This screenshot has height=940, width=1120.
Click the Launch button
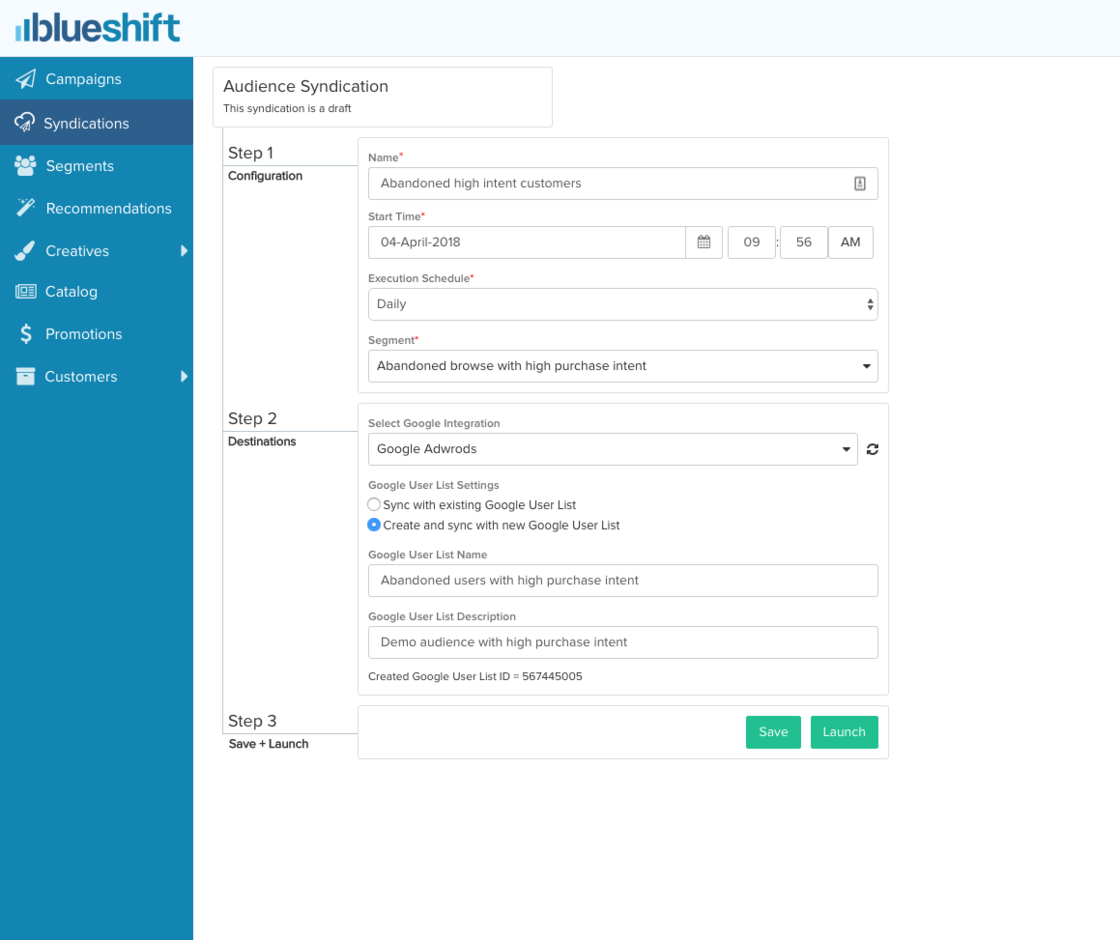point(844,732)
